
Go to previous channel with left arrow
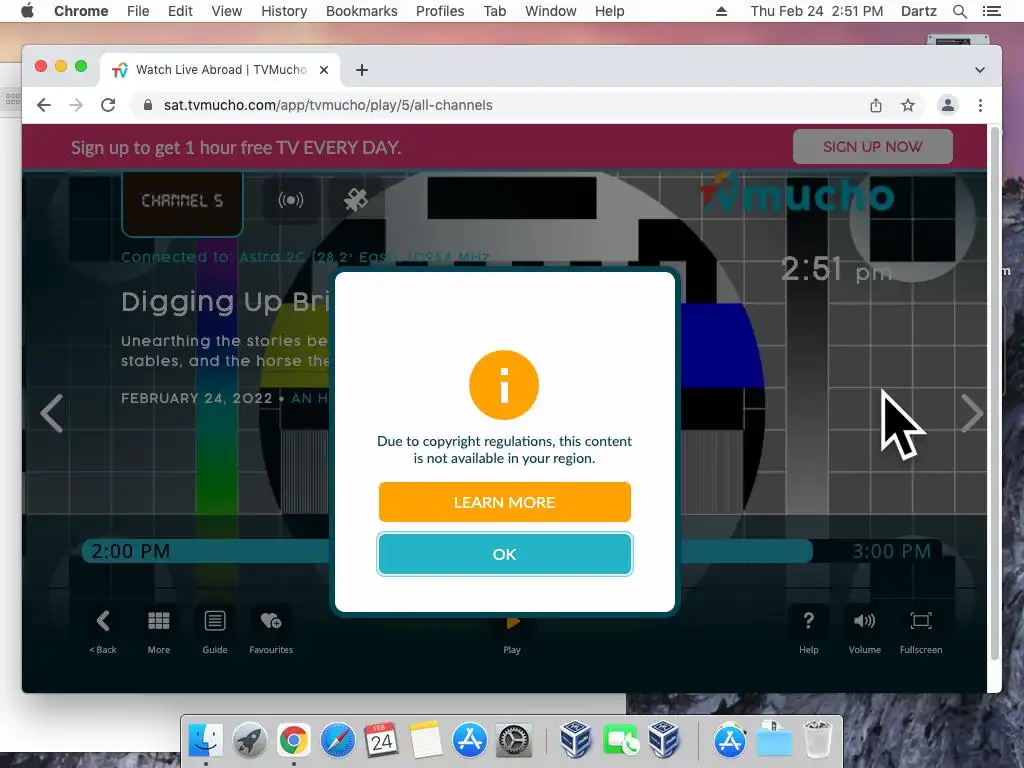(52, 413)
